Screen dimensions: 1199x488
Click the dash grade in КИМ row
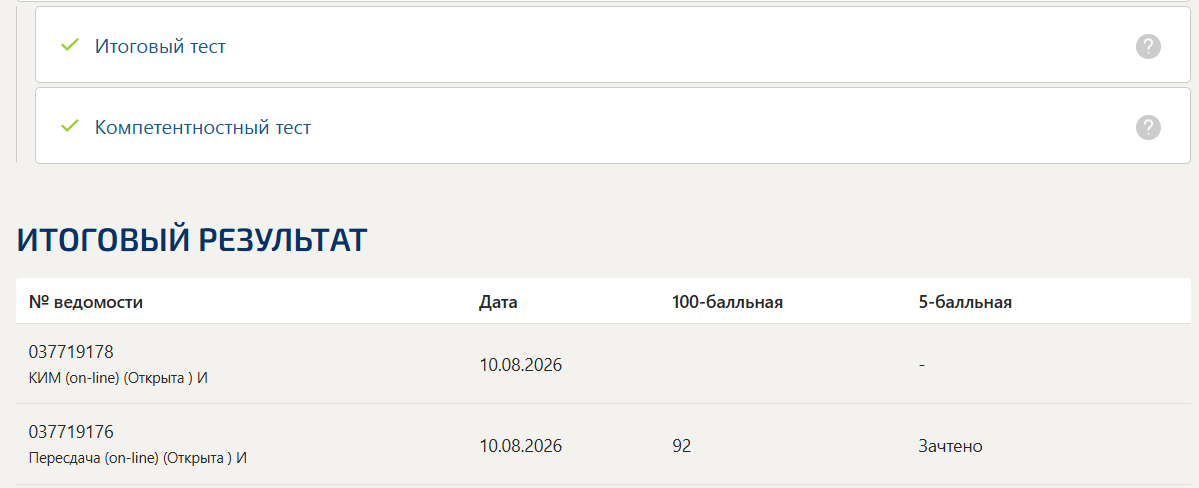point(922,366)
